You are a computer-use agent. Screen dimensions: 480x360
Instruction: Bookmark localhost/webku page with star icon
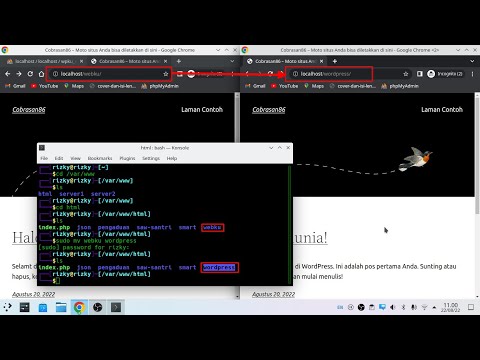[x=166, y=74]
